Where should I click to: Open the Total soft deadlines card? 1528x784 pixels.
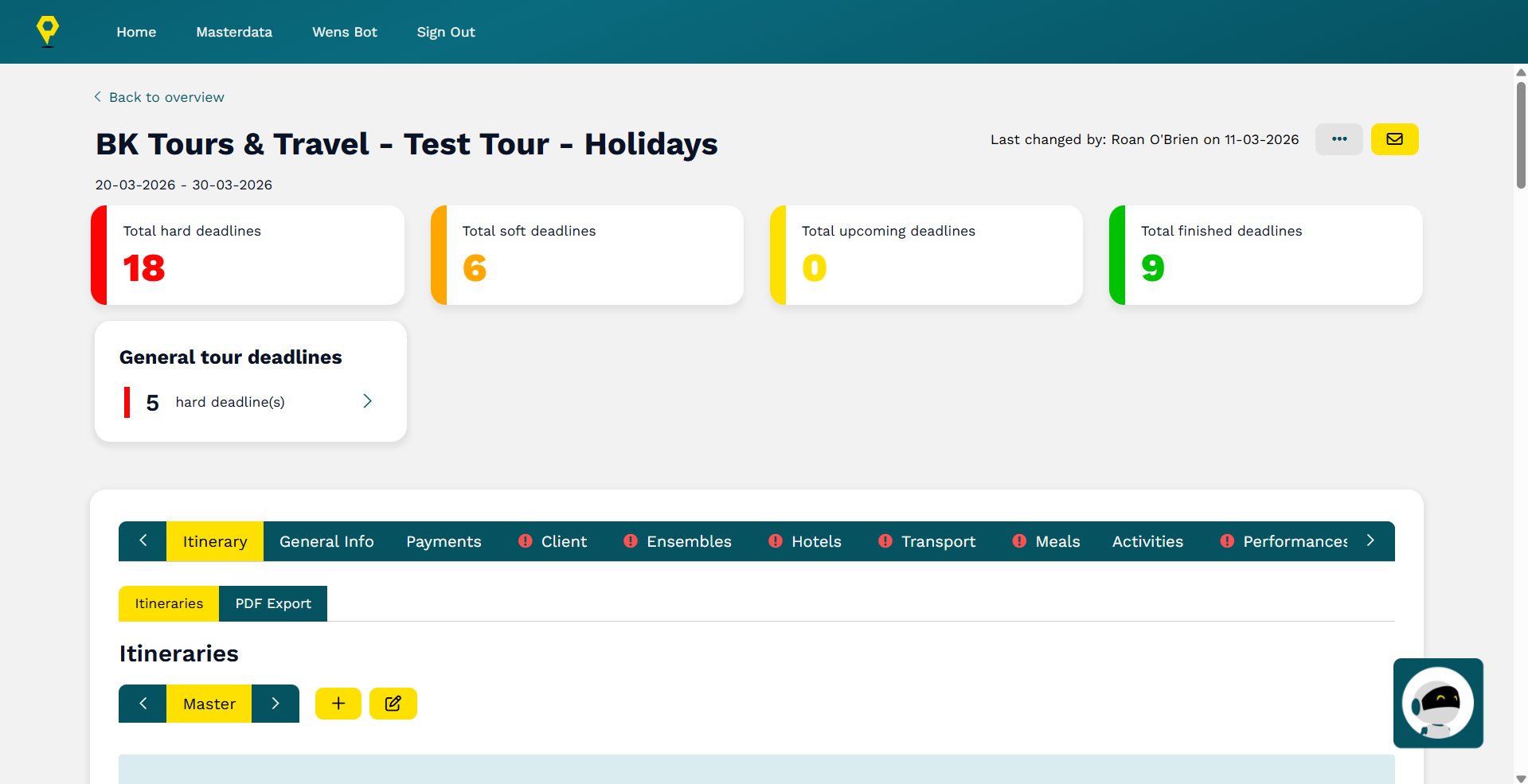point(587,255)
